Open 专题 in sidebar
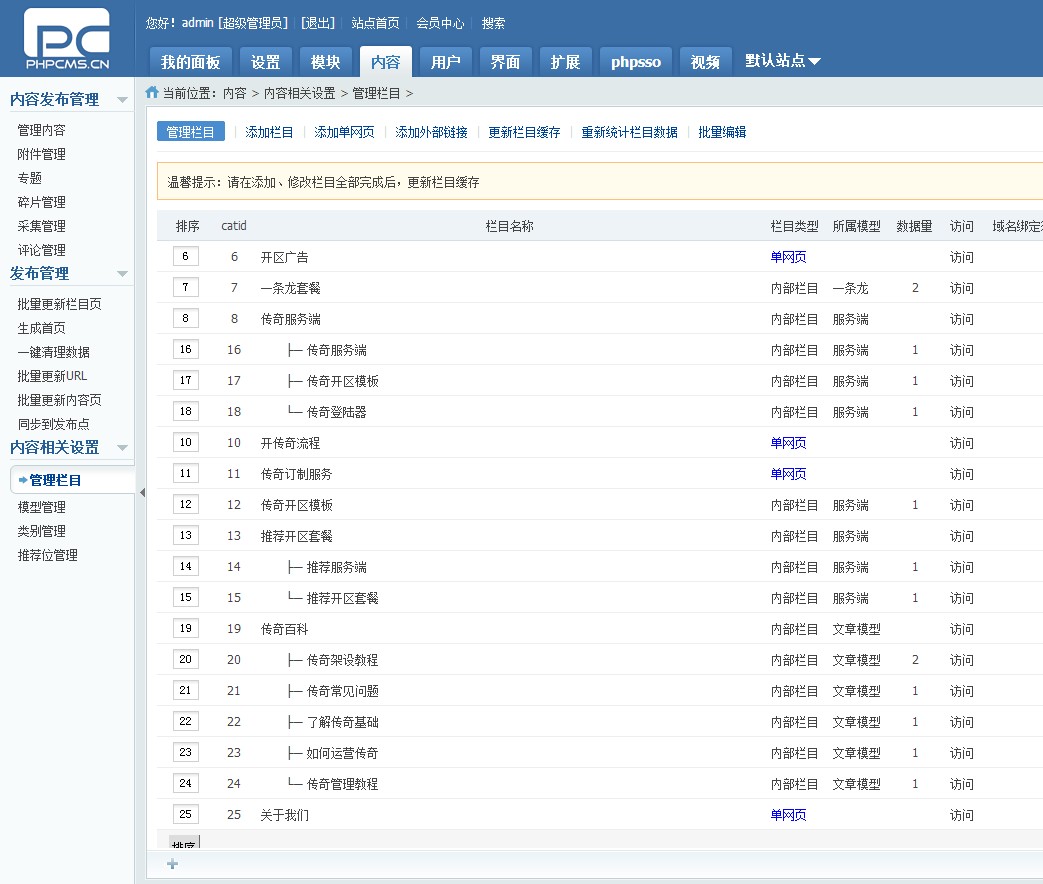The image size is (1043, 884). 29,178
